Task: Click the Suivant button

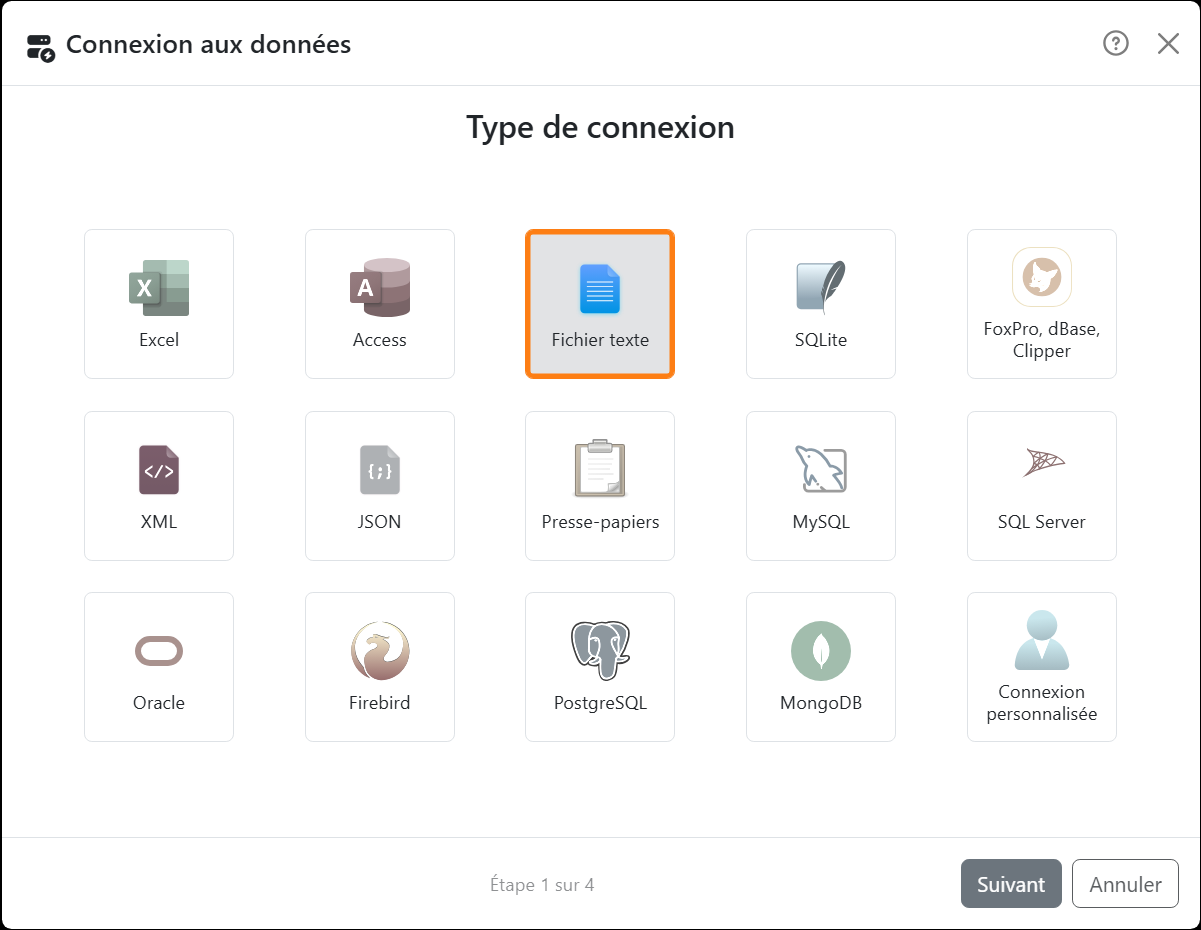Action: click(1011, 884)
